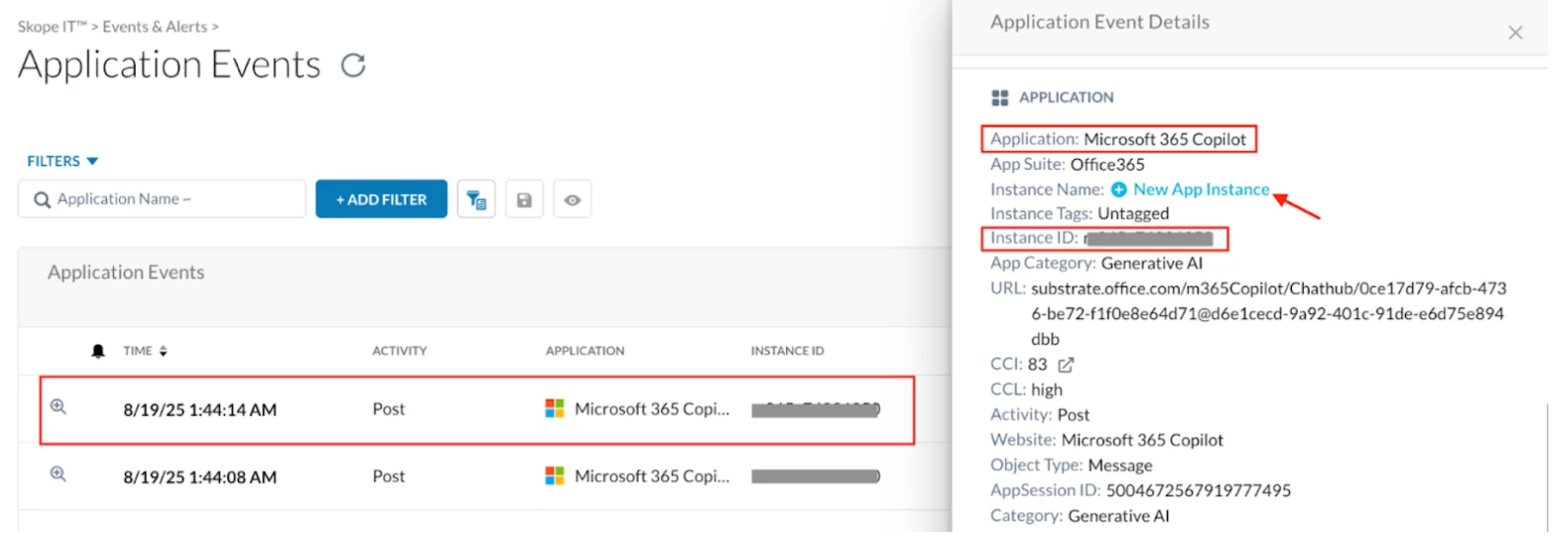The height and width of the screenshot is (542, 1568).
Task: Refresh the Application Events page
Action: [353, 66]
